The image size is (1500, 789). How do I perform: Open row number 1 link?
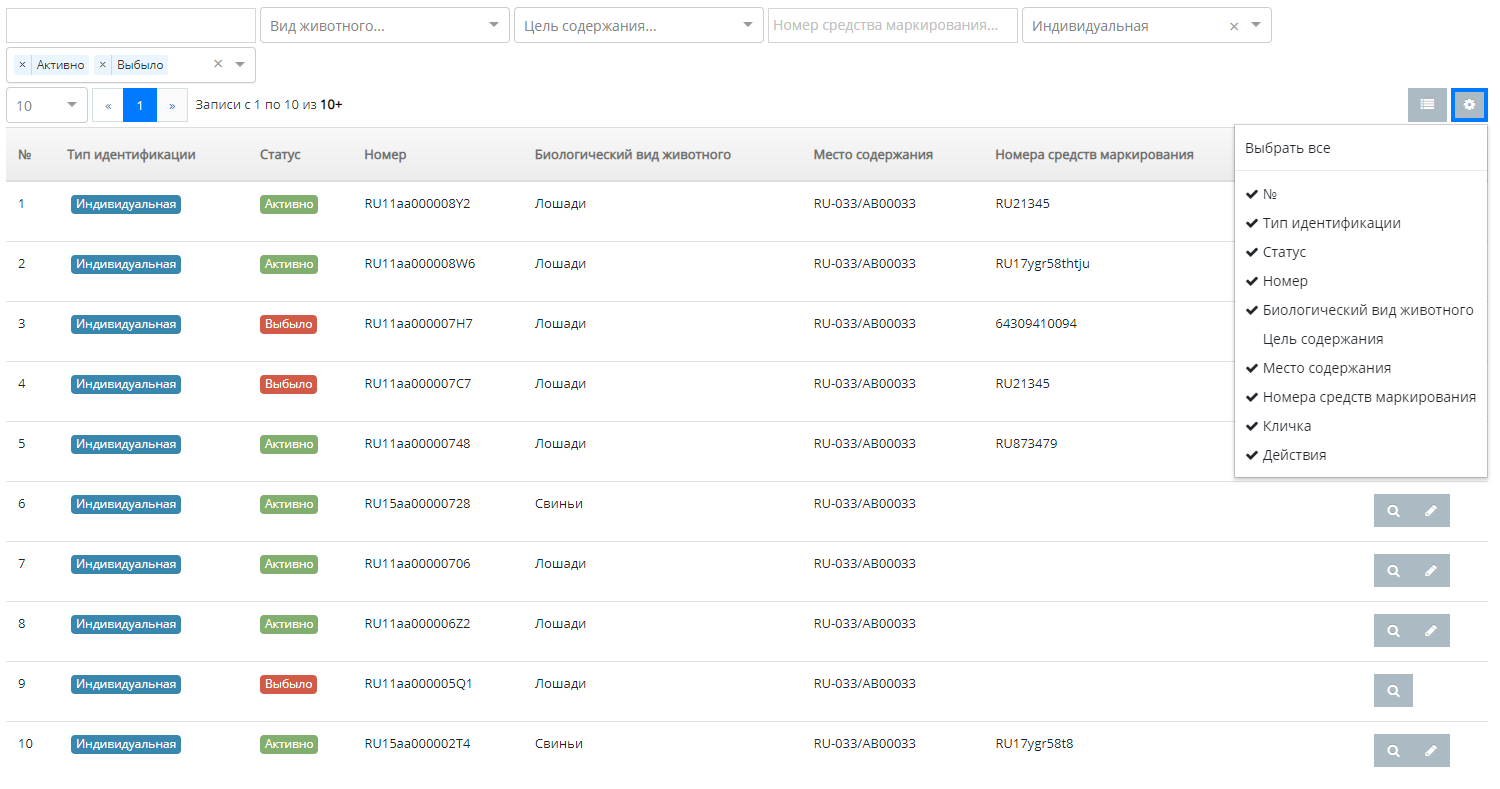(22, 204)
